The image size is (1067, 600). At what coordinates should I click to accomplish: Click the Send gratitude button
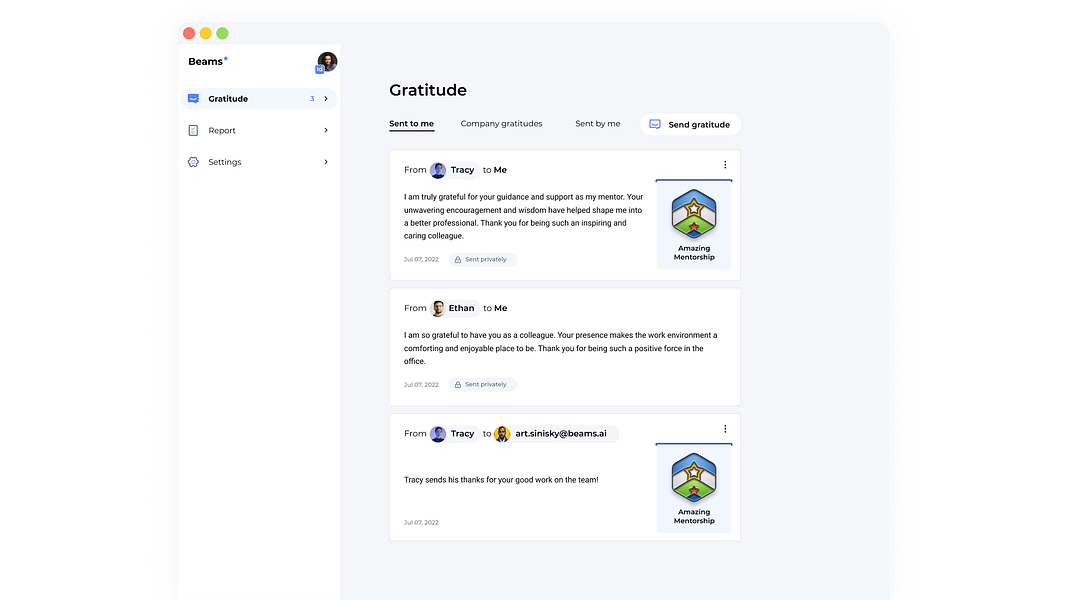690,124
